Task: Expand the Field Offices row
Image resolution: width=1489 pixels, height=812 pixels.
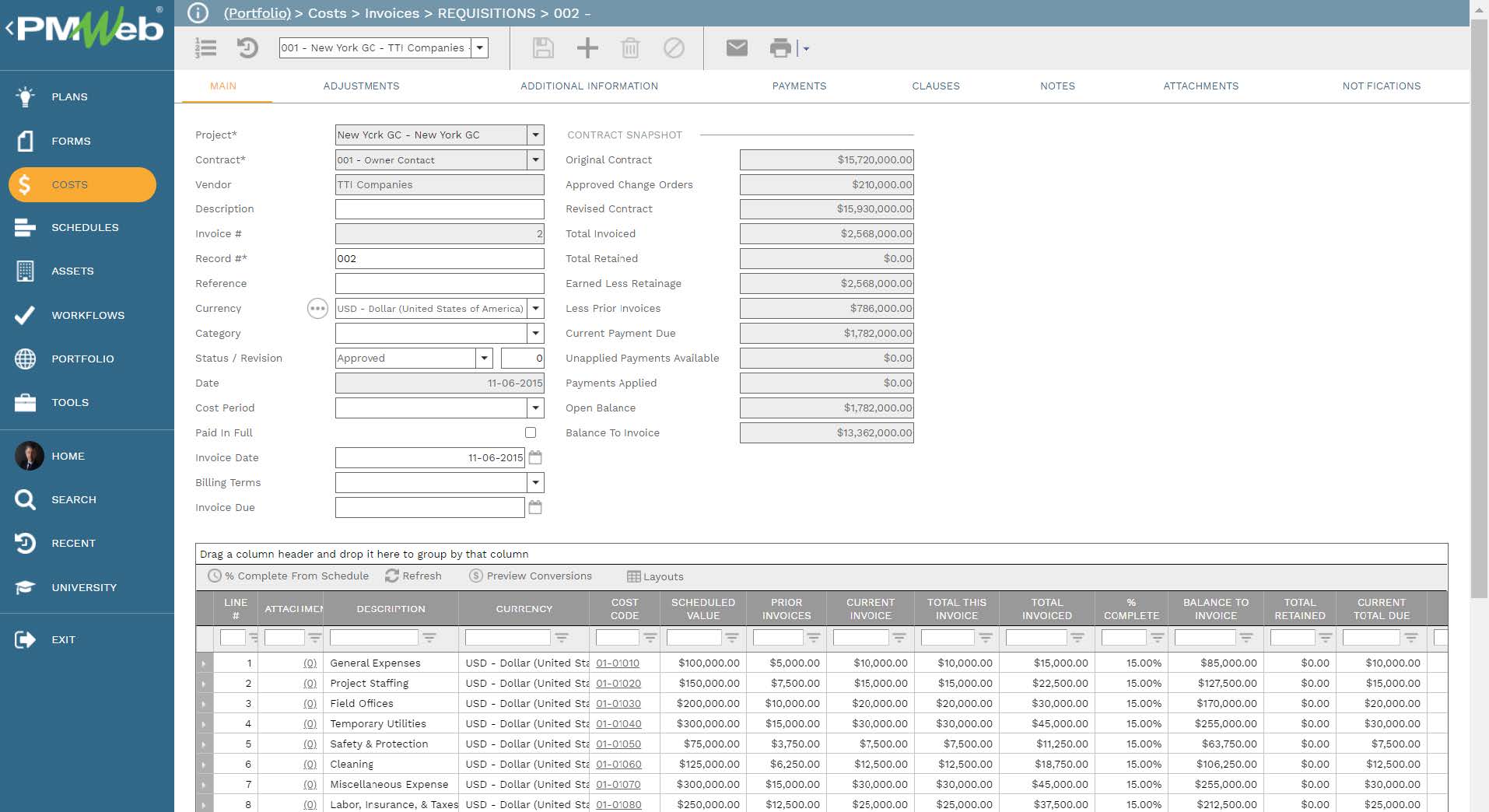Action: pos(204,704)
